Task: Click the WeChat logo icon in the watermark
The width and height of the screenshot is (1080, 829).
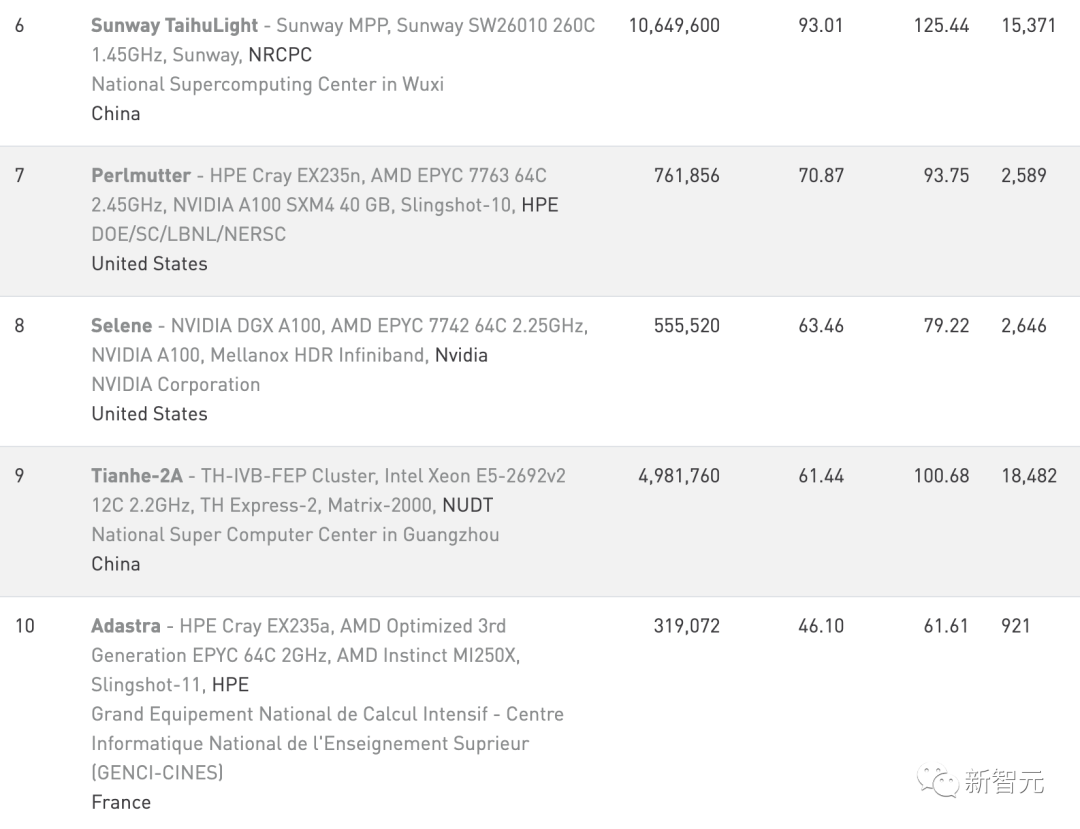Action: click(x=937, y=778)
